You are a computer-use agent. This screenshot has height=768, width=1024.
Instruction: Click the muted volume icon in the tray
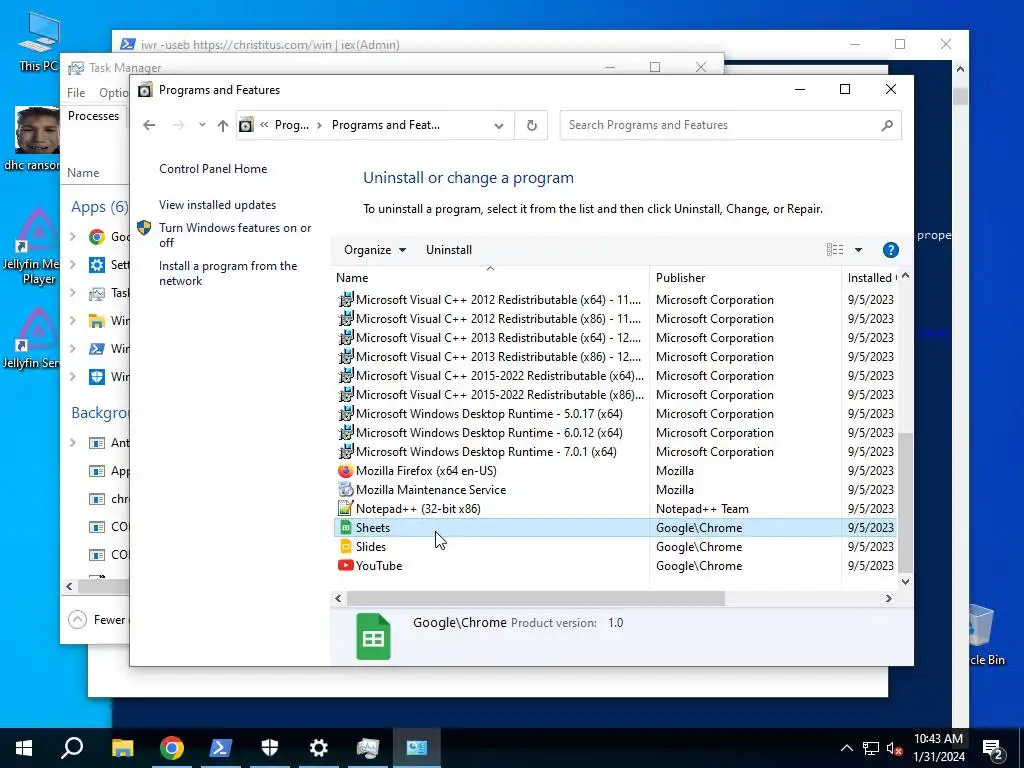pyautogui.click(x=895, y=748)
